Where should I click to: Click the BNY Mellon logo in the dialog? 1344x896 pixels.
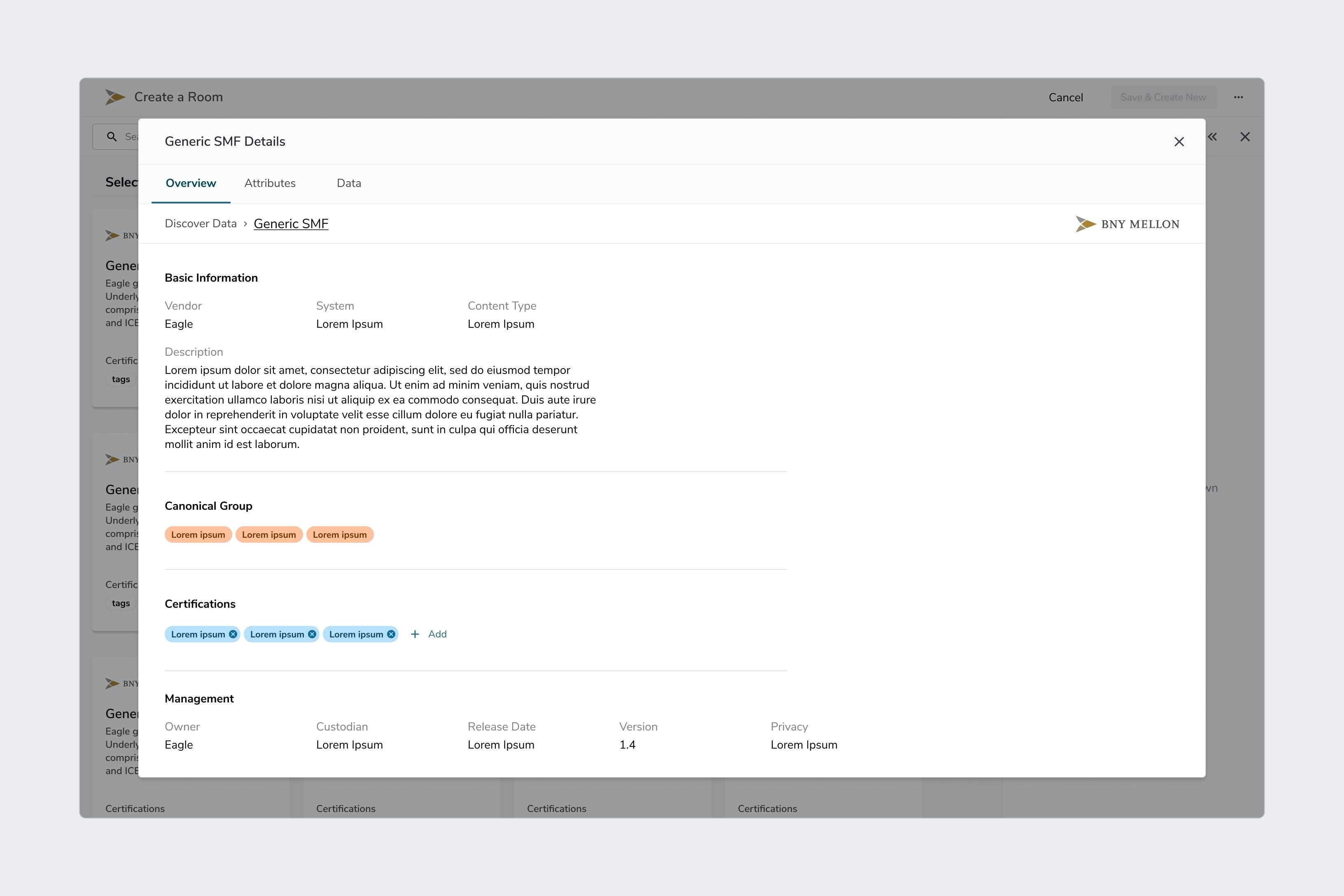point(1127,224)
